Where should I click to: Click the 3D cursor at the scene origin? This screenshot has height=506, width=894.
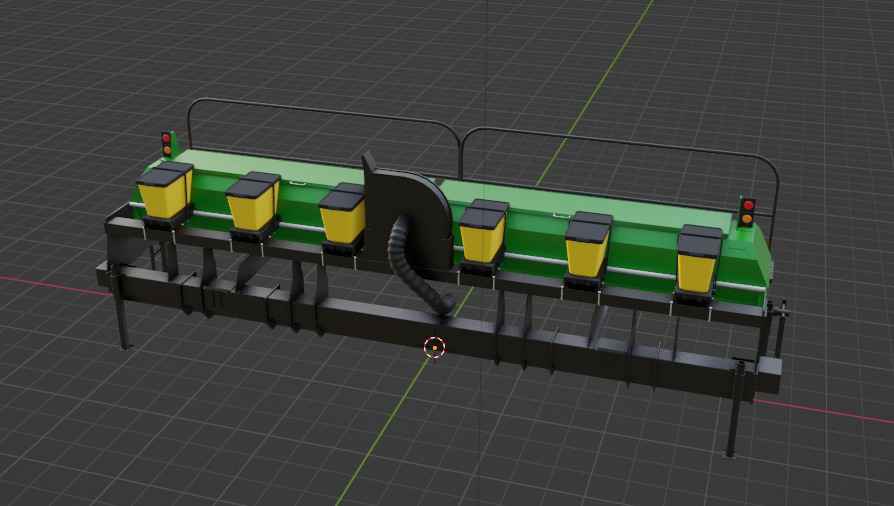pyautogui.click(x=434, y=347)
